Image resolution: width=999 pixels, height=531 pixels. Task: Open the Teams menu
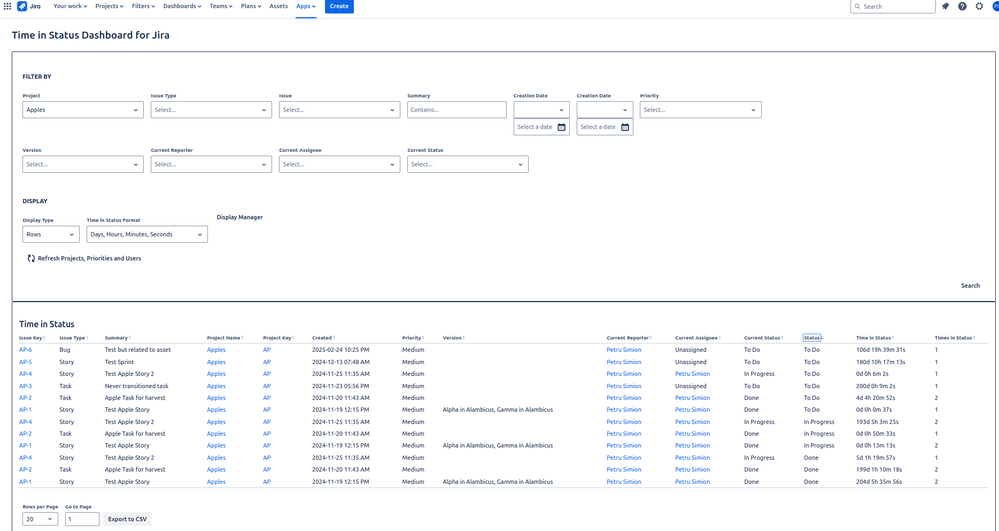220,6
